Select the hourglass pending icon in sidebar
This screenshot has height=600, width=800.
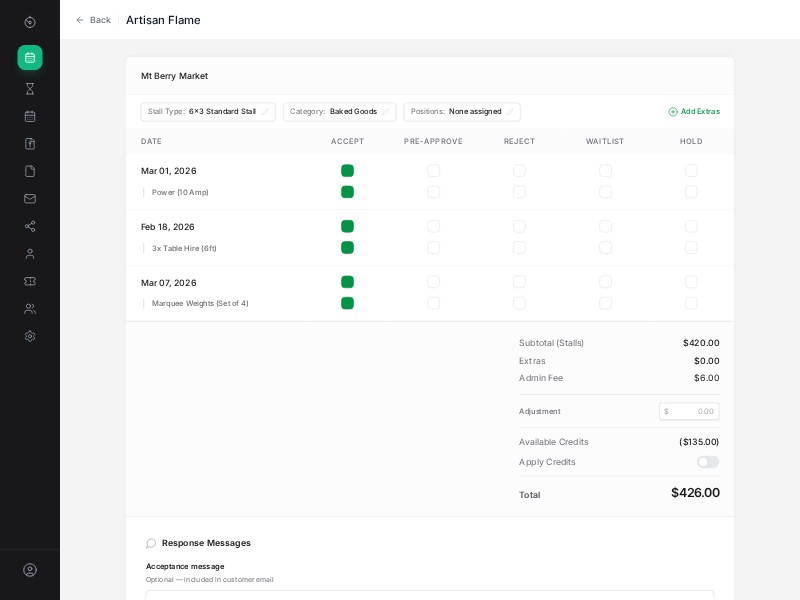point(30,88)
